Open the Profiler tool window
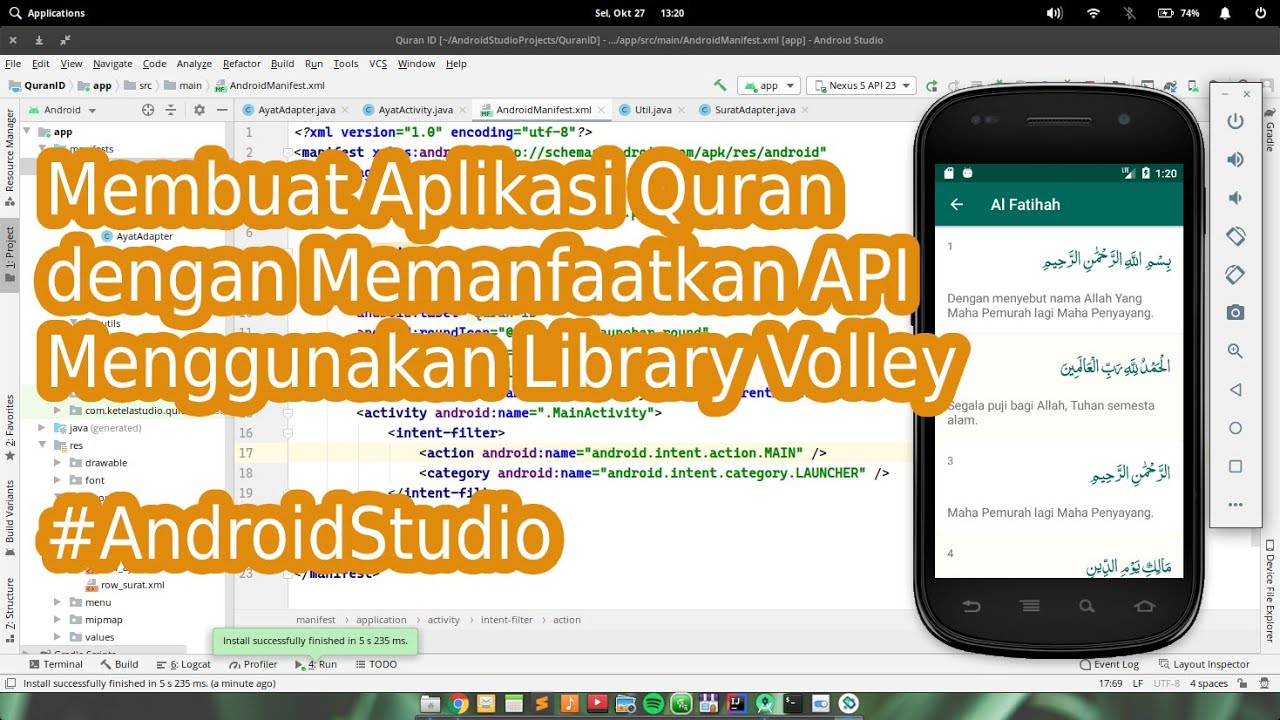The height and width of the screenshot is (720, 1280). pos(253,664)
